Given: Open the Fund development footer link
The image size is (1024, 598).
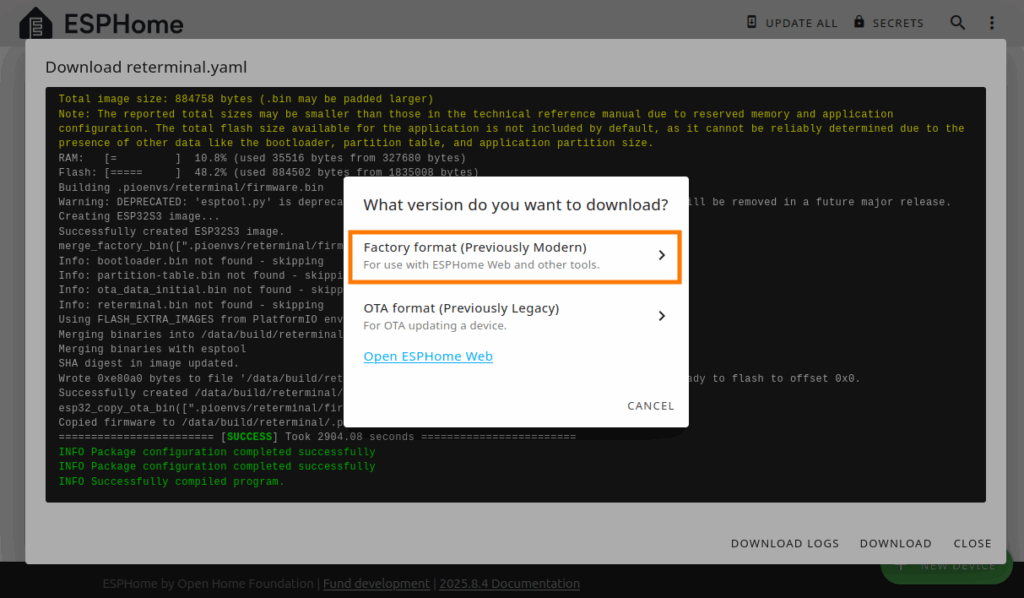Looking at the screenshot, I should tap(376, 584).
